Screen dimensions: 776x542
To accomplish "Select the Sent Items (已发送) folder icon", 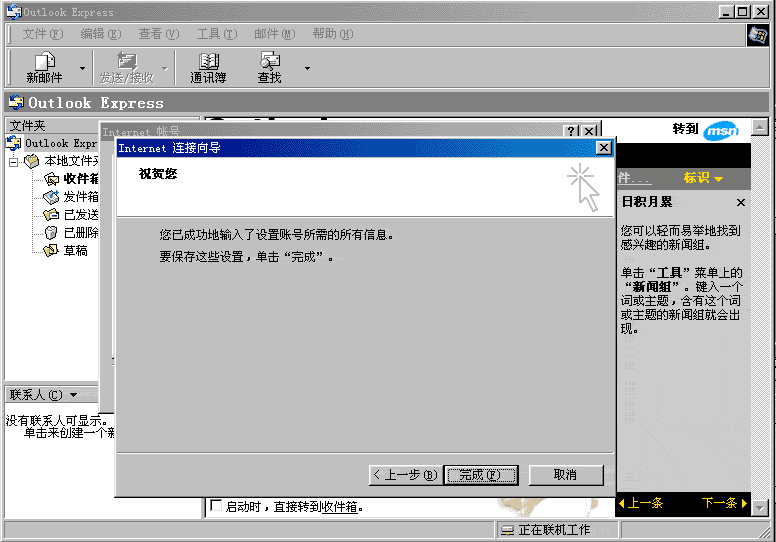I will 51,215.
